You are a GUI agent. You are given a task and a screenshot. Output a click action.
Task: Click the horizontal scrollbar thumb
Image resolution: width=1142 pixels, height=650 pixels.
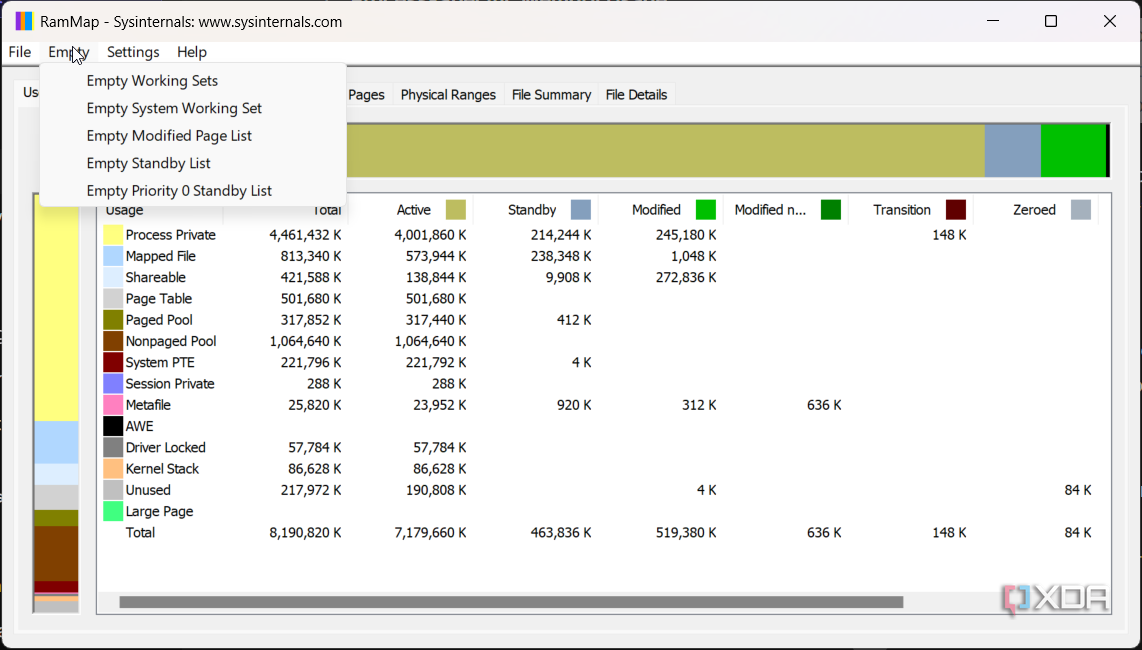[x=511, y=602]
